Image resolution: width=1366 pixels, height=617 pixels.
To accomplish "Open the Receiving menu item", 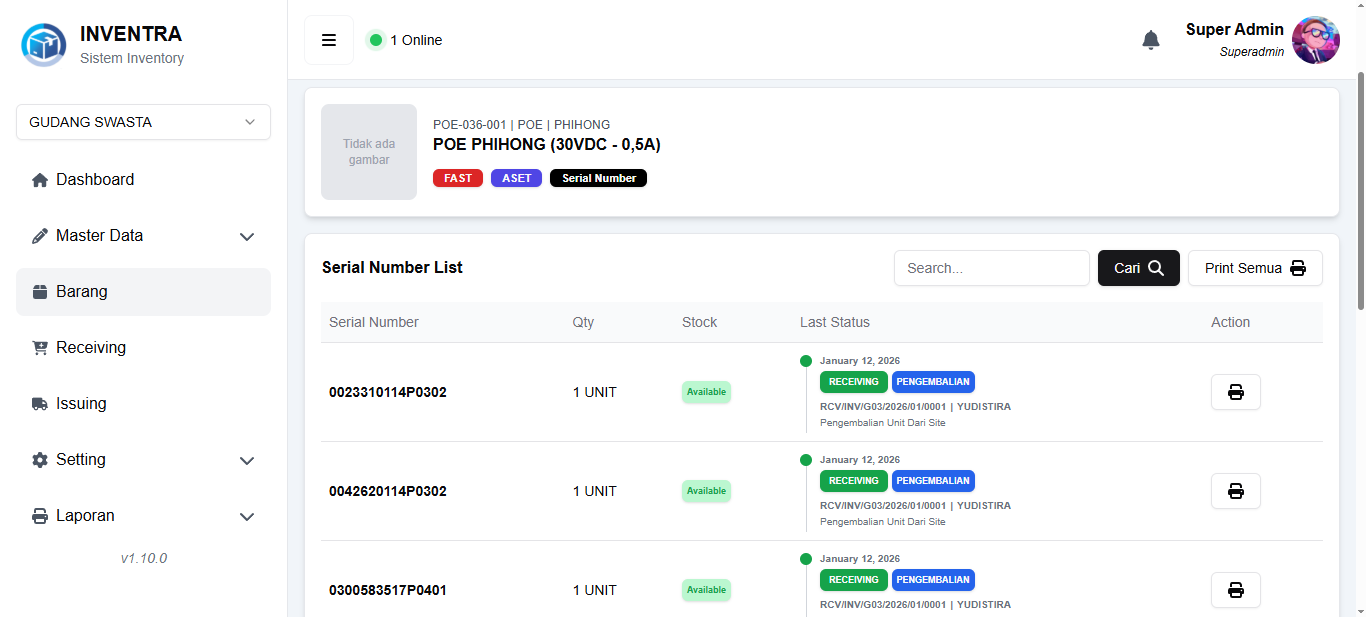I will (x=143, y=348).
